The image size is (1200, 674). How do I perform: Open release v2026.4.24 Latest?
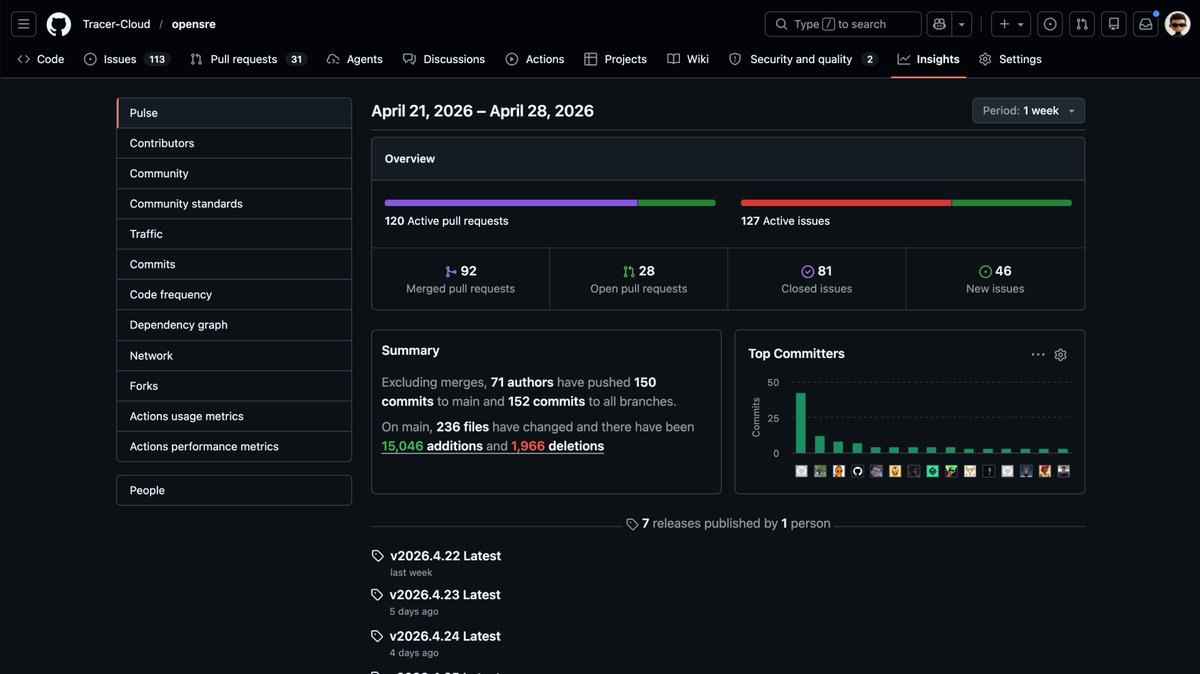click(x=446, y=636)
